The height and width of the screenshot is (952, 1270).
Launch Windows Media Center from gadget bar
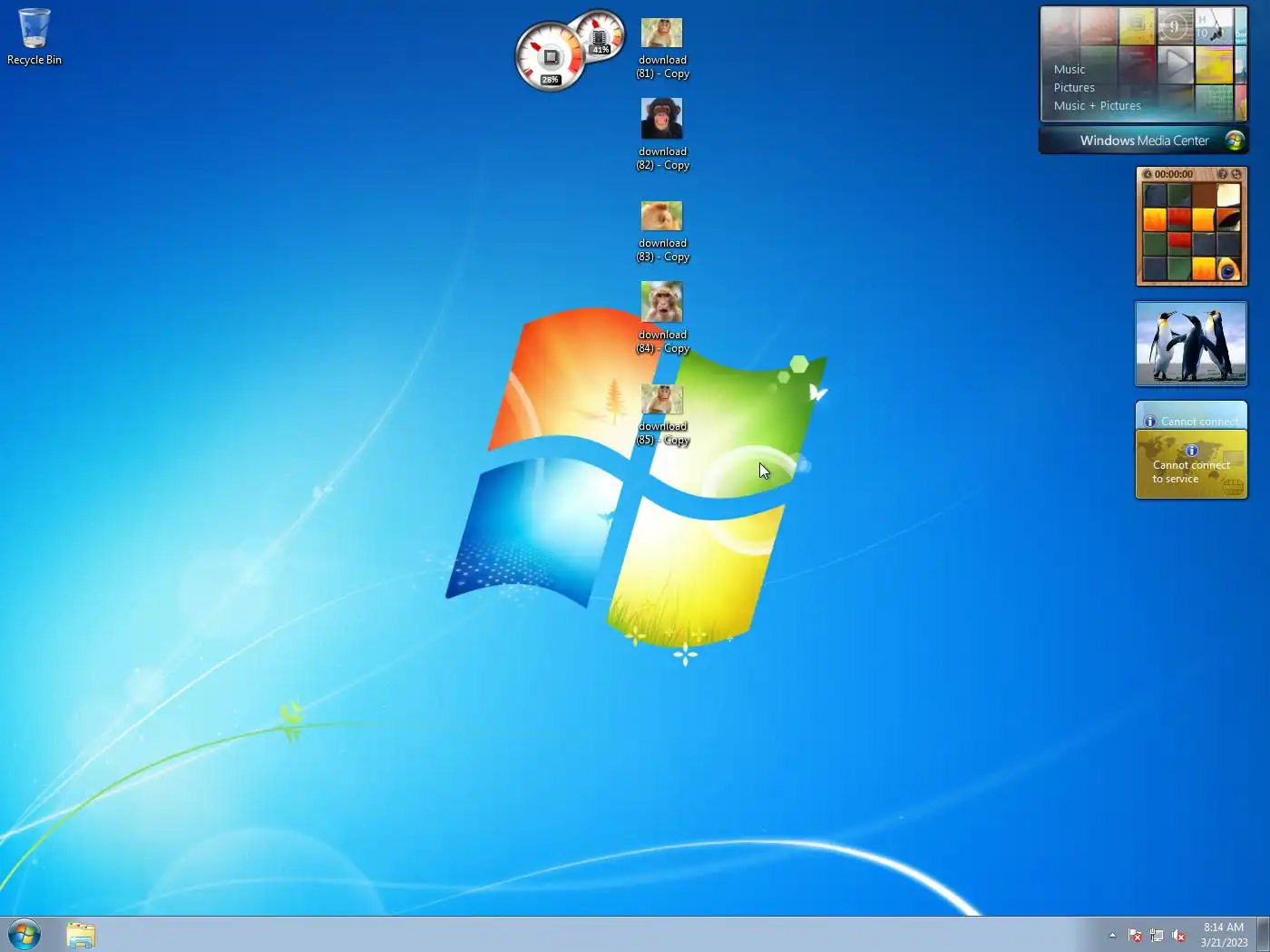click(1144, 141)
